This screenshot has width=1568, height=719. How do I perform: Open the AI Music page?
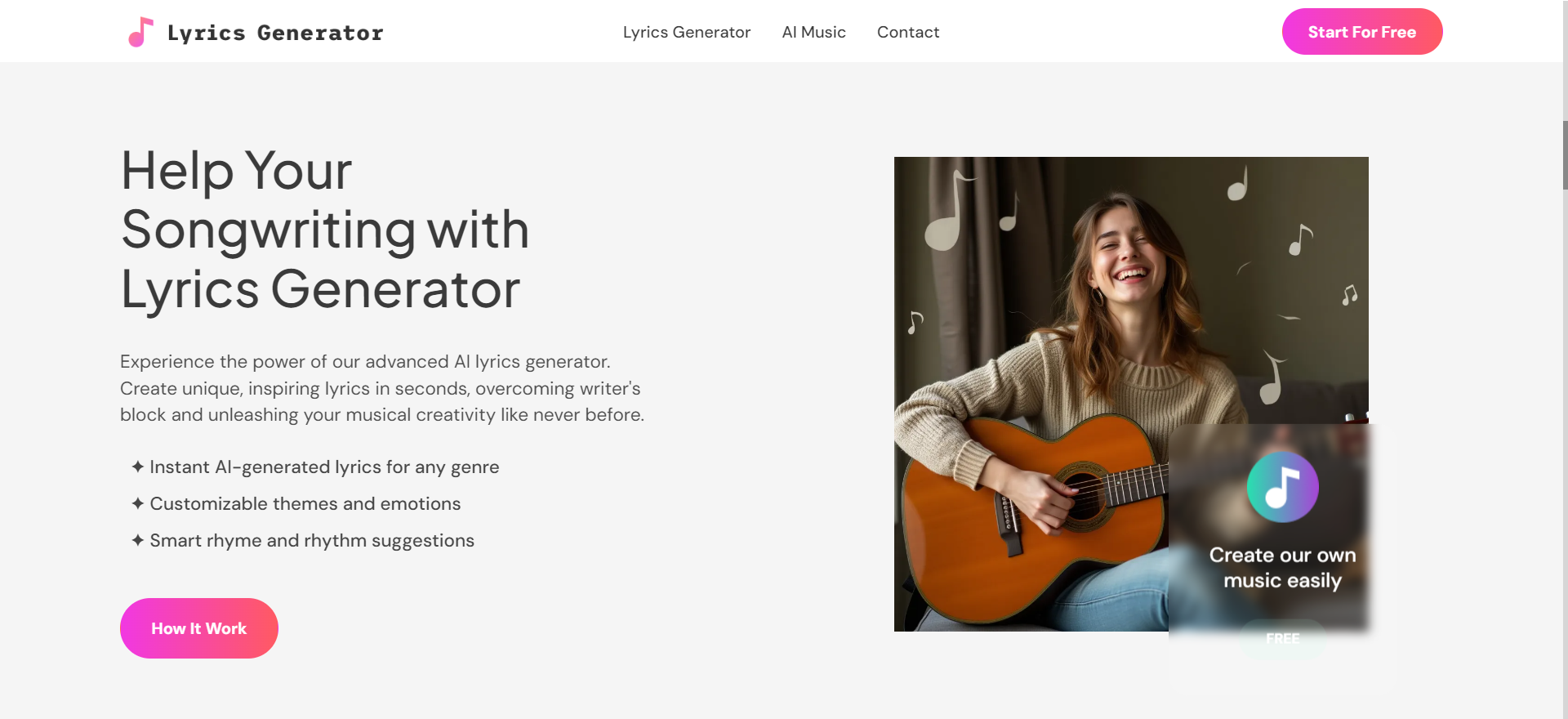click(x=813, y=32)
